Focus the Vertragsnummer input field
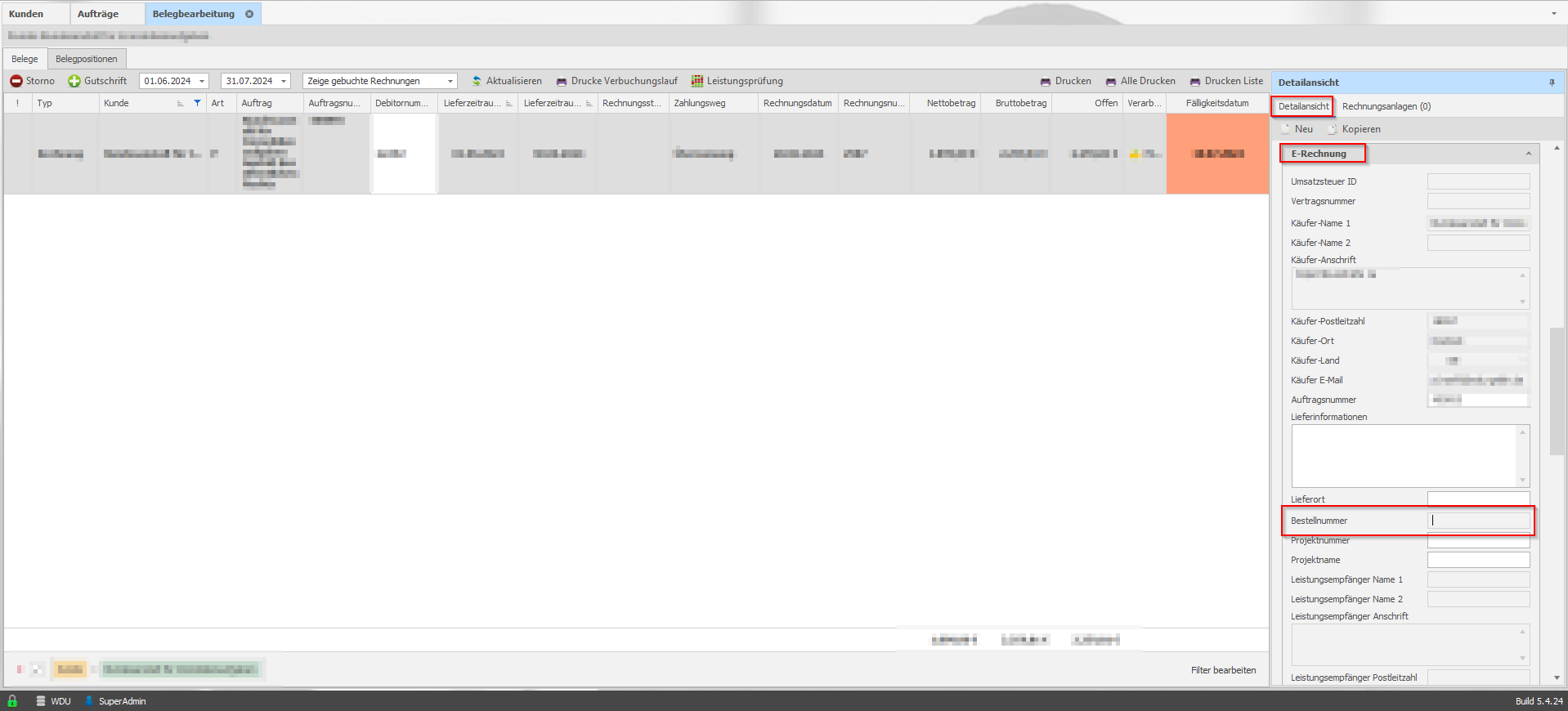The height and width of the screenshot is (711, 1568). tap(1478, 201)
